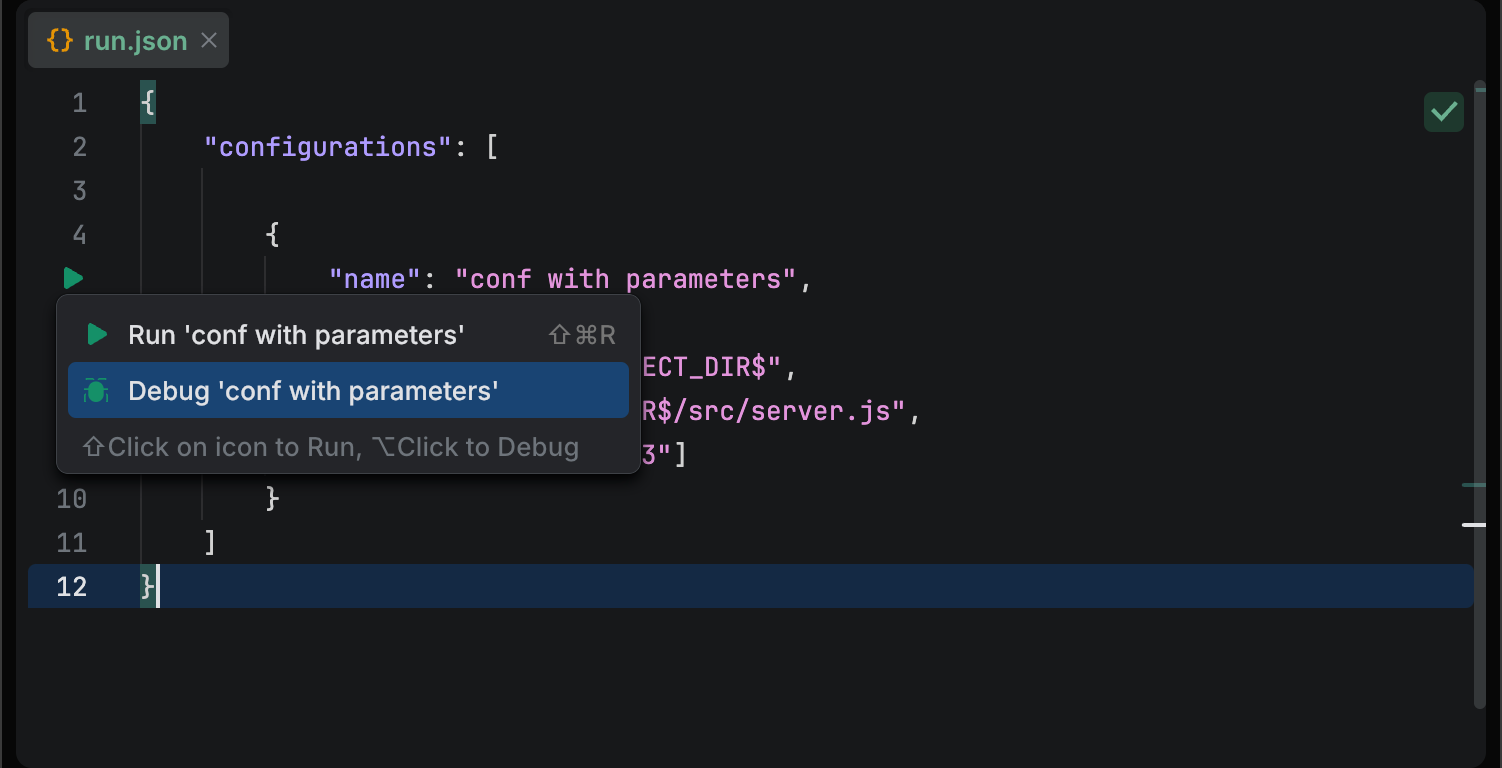Viewport: 1502px width, 768px height.
Task: Click the opening brace on line 4
Action: 272,235
